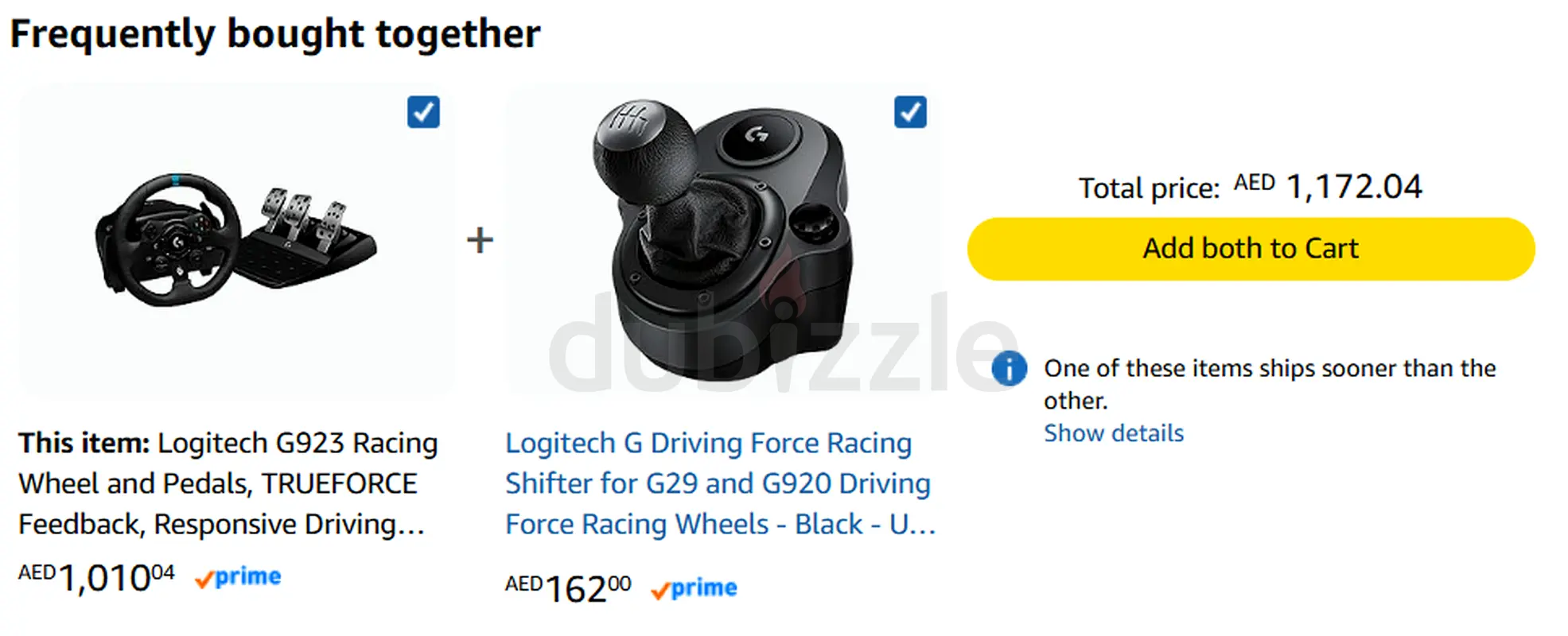Click the Logitech G logo on shifter
Image resolution: width=1568 pixels, height=636 pixels.
pyautogui.click(x=757, y=135)
